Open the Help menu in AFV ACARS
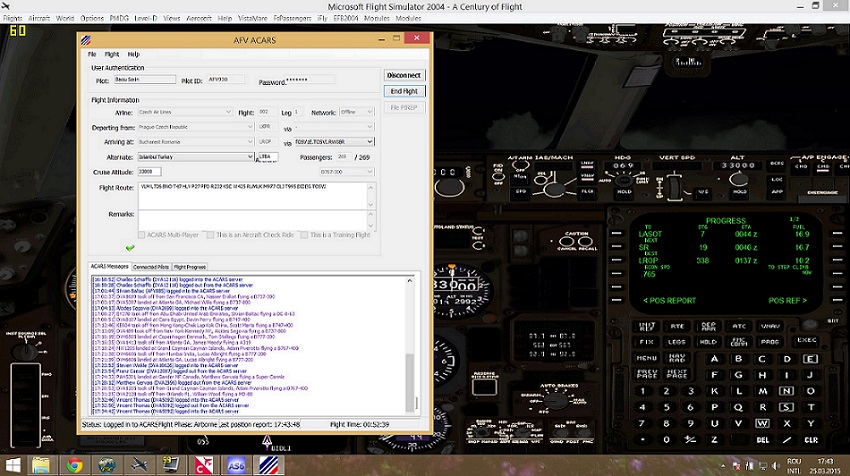 133,54
